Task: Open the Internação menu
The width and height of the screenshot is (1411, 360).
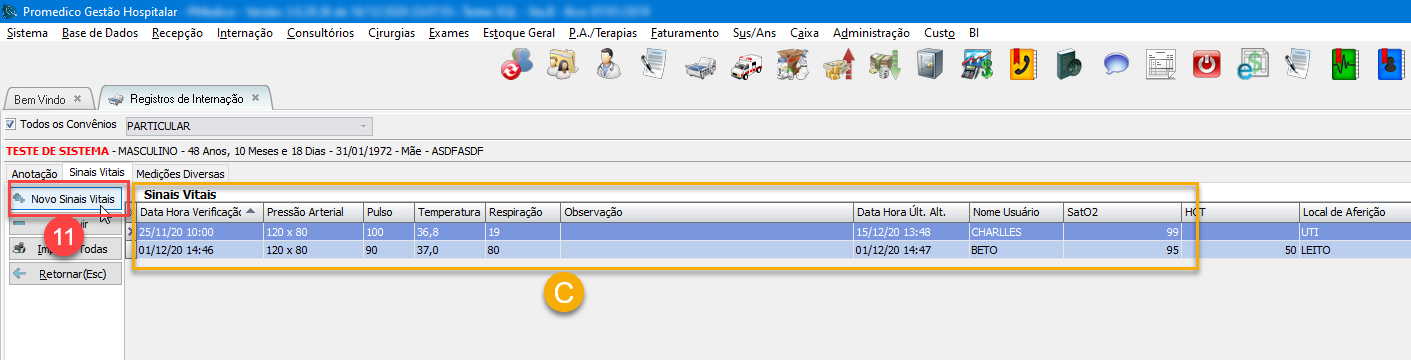Action: click(244, 32)
